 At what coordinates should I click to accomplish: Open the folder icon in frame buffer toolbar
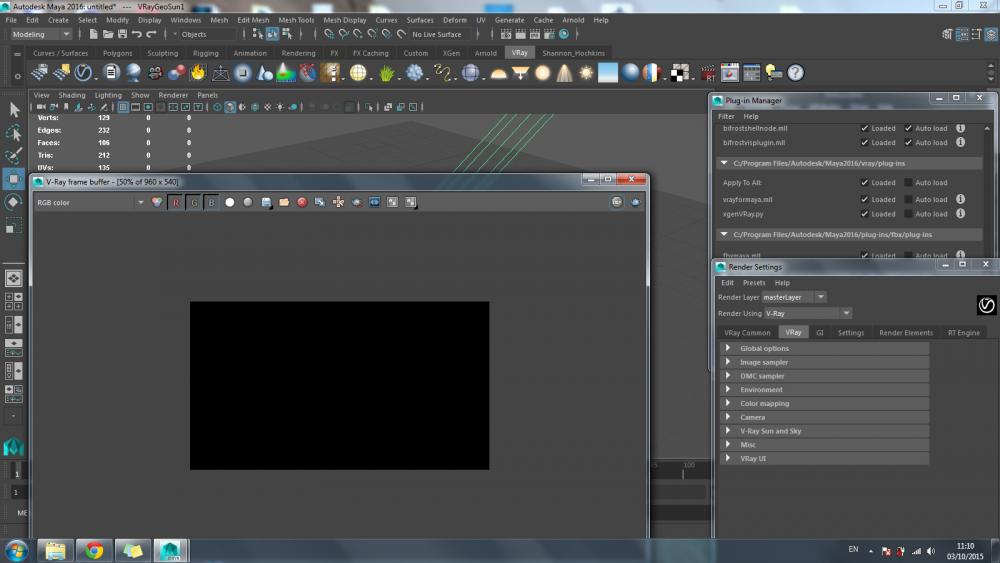pyautogui.click(x=284, y=202)
